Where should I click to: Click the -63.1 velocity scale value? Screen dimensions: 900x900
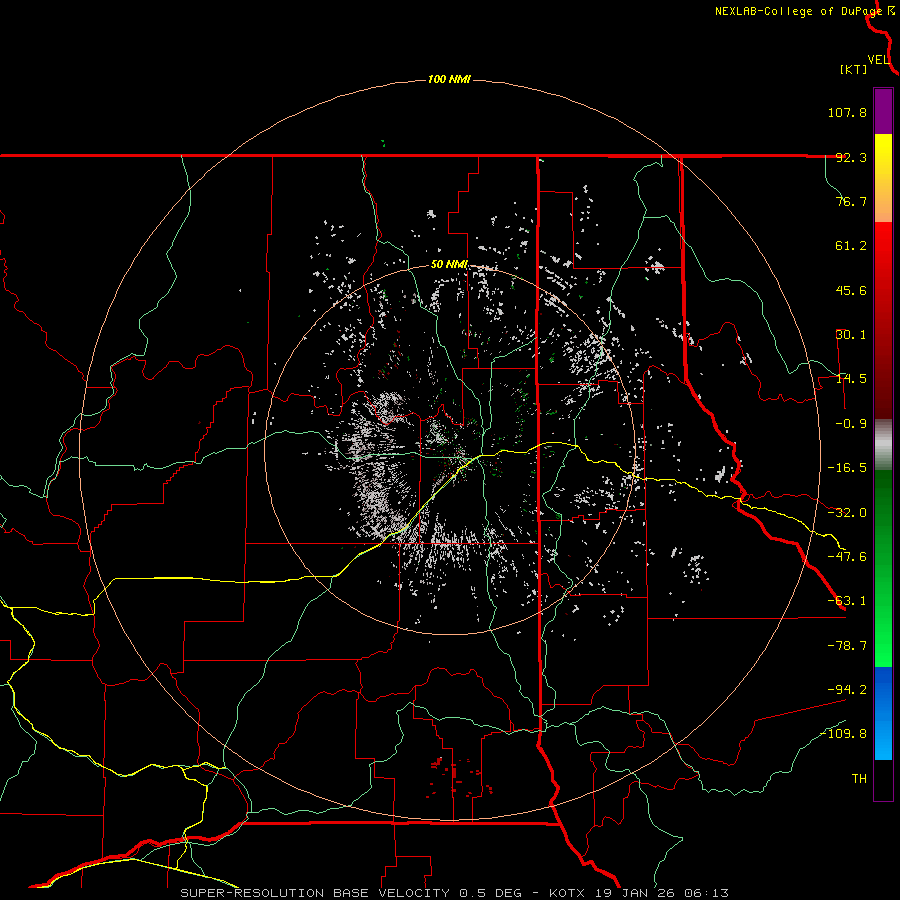point(847,601)
